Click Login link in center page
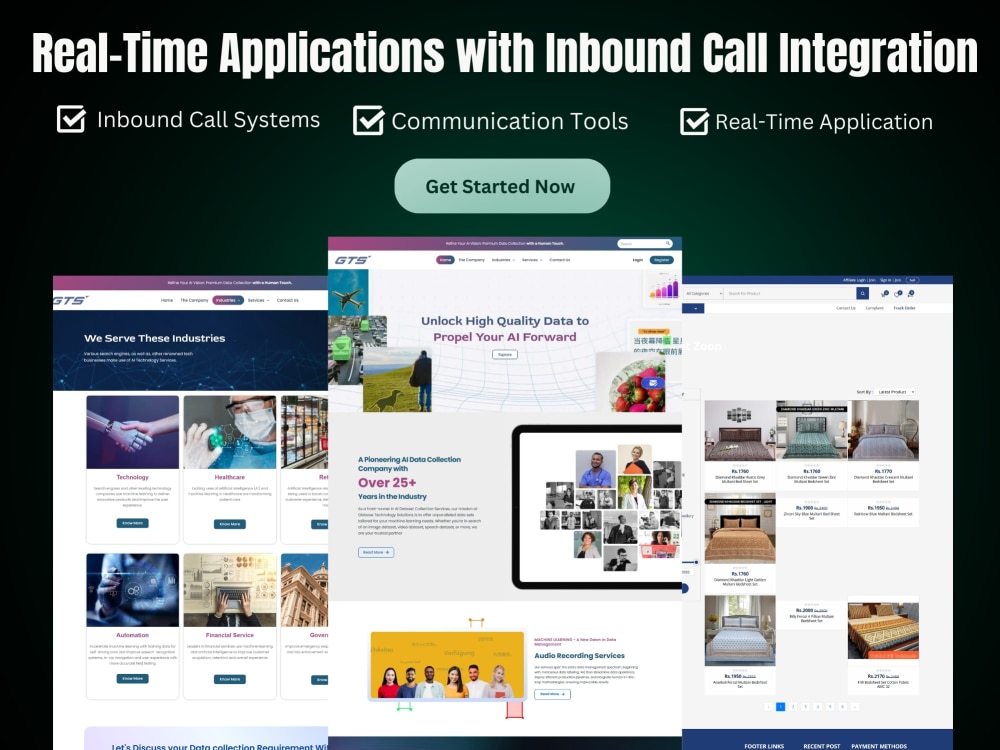1000x750 pixels. pyautogui.click(x=637, y=260)
